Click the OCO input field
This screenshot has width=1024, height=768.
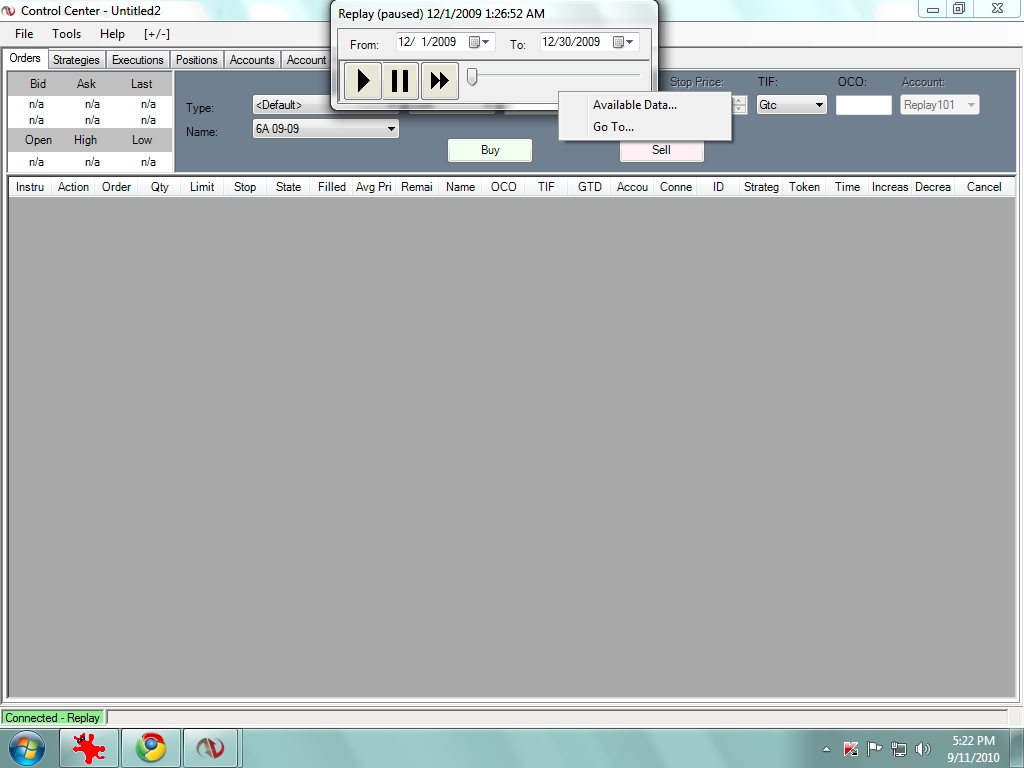(863, 105)
